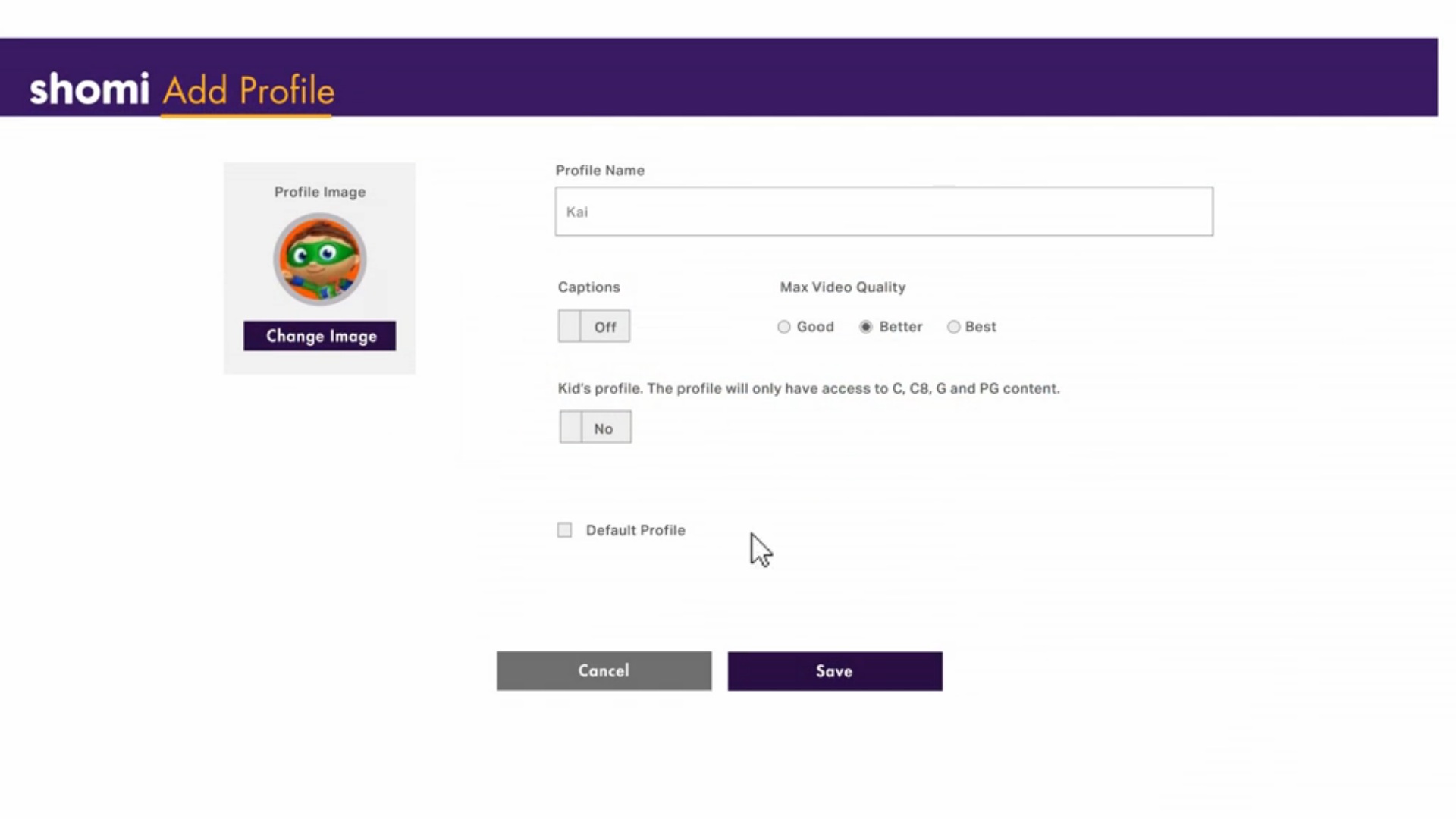Click the Profile Image label
This screenshot has width=1456, height=819.
pos(319,192)
